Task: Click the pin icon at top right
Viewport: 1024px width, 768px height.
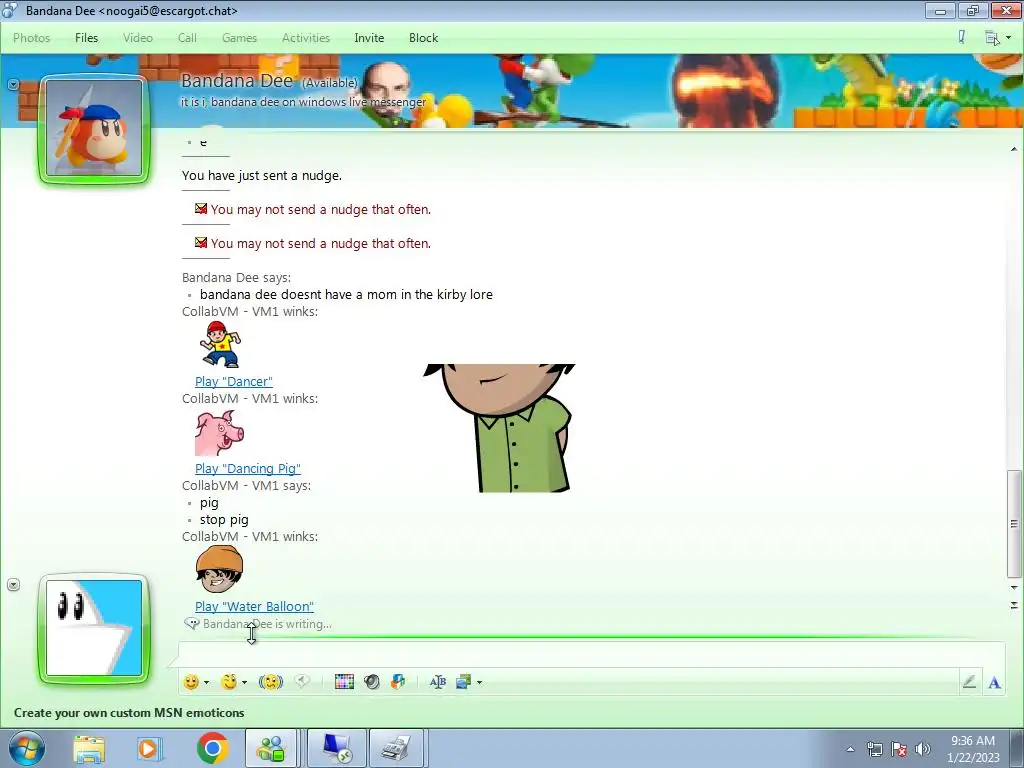Action: [962, 37]
